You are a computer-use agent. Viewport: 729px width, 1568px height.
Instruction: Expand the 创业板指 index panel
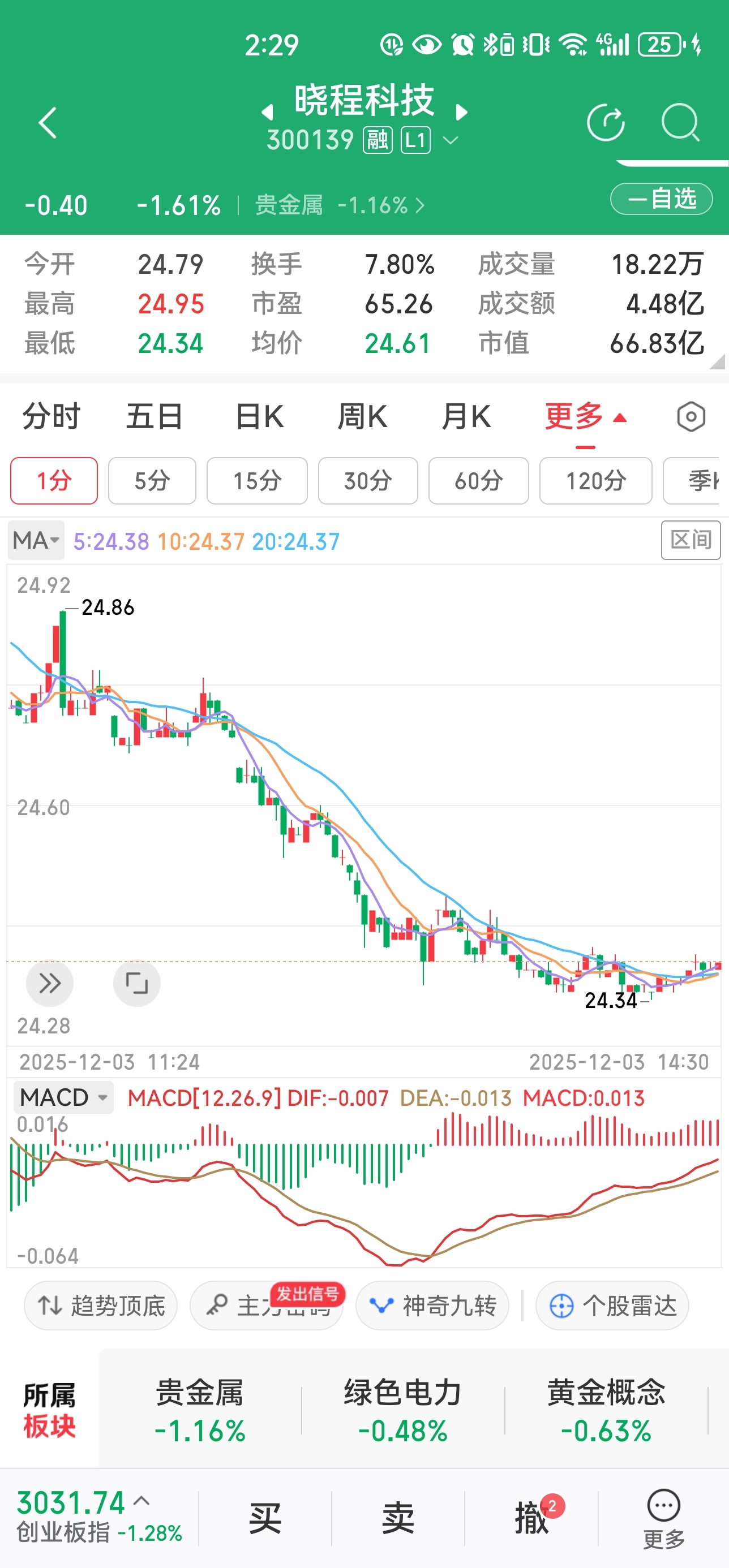pos(98,1518)
